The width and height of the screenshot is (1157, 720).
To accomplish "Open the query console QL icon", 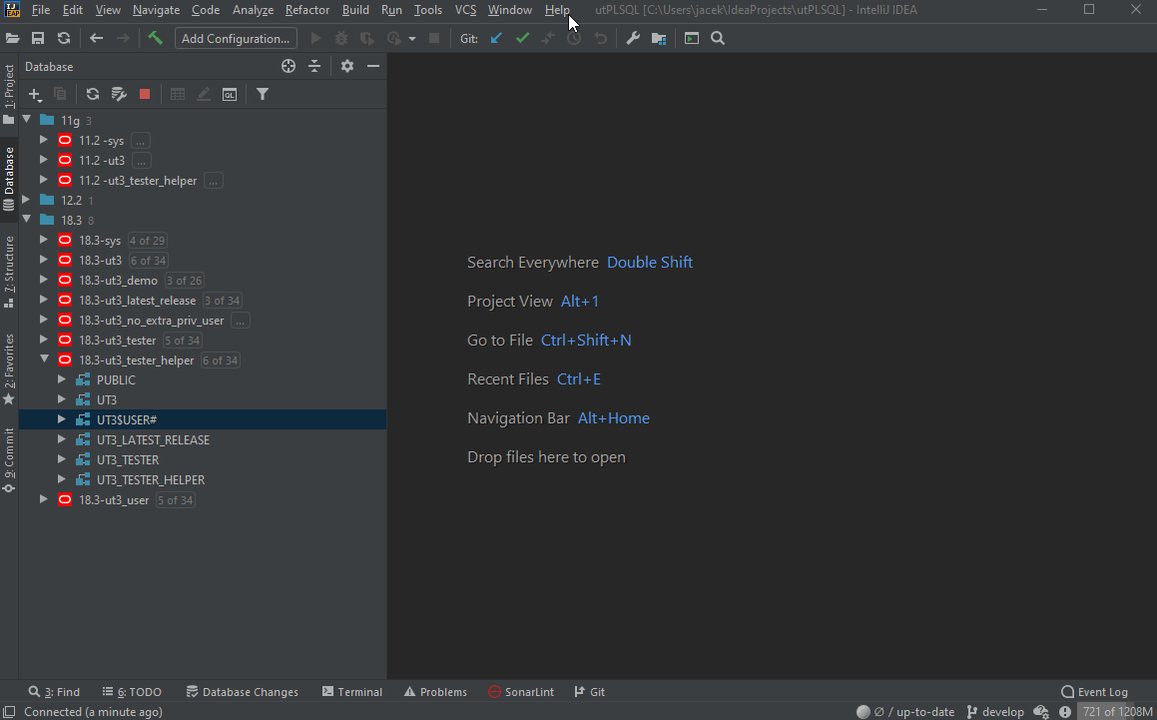I will coord(229,94).
